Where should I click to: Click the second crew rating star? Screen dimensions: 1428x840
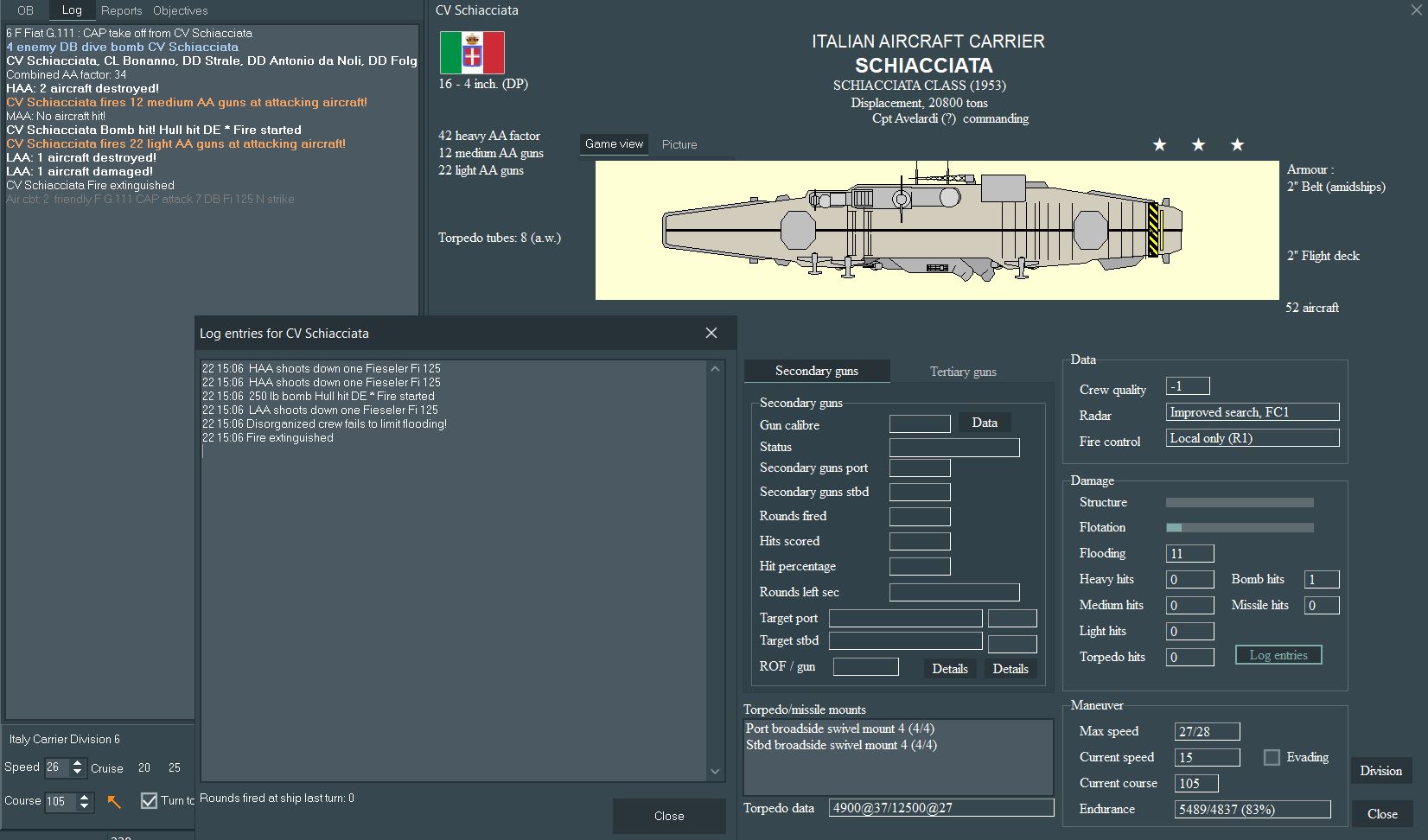(x=1198, y=145)
